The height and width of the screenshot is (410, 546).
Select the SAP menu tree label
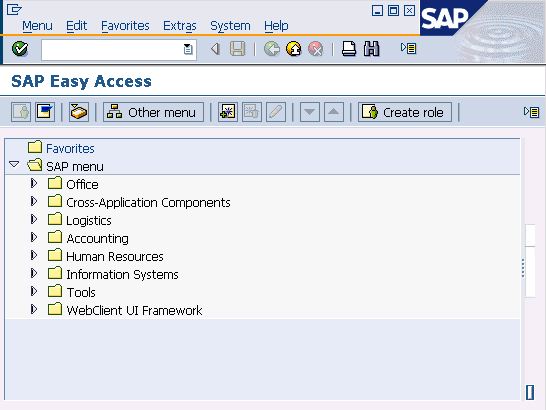pos(75,167)
